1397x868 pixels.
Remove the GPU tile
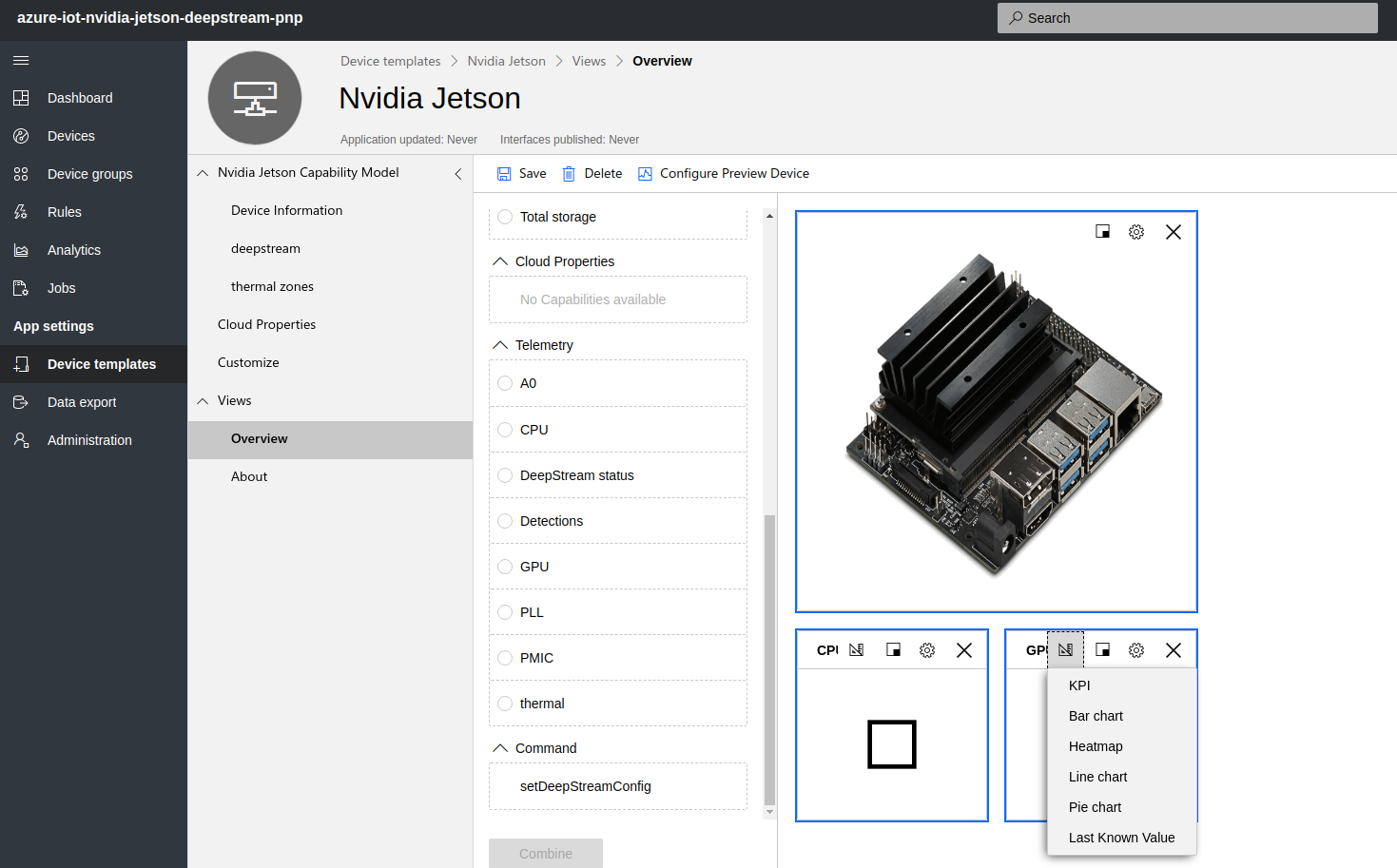1174,650
